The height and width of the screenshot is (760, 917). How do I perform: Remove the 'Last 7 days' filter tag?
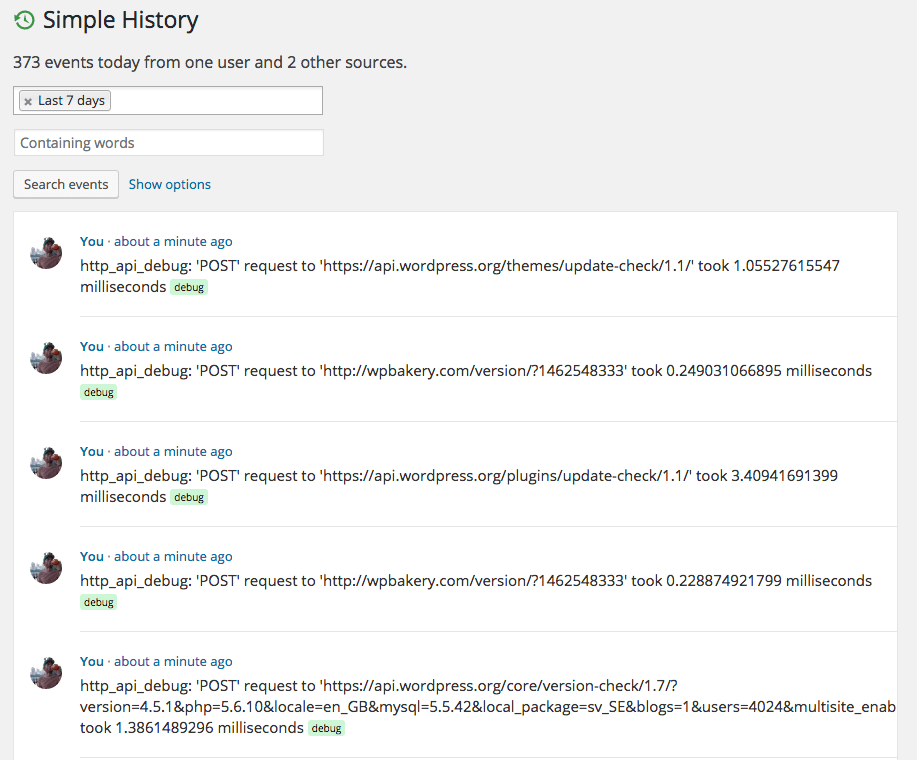pos(28,101)
